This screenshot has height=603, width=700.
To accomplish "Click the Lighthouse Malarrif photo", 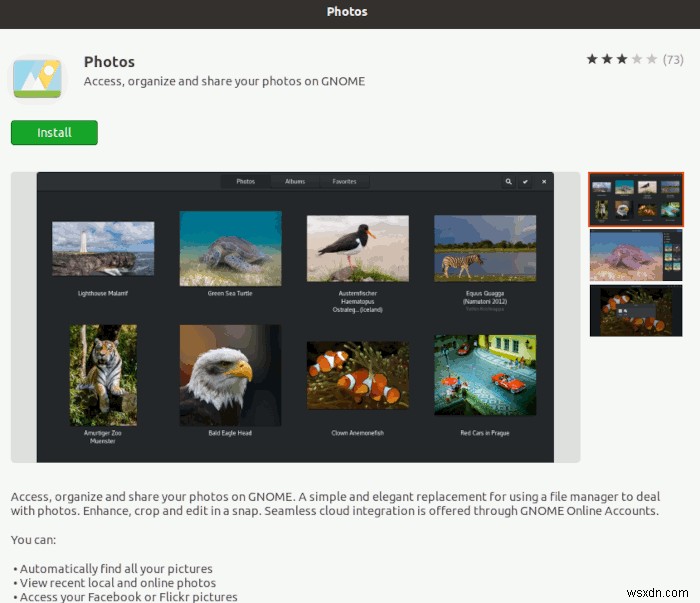I will (103, 249).
